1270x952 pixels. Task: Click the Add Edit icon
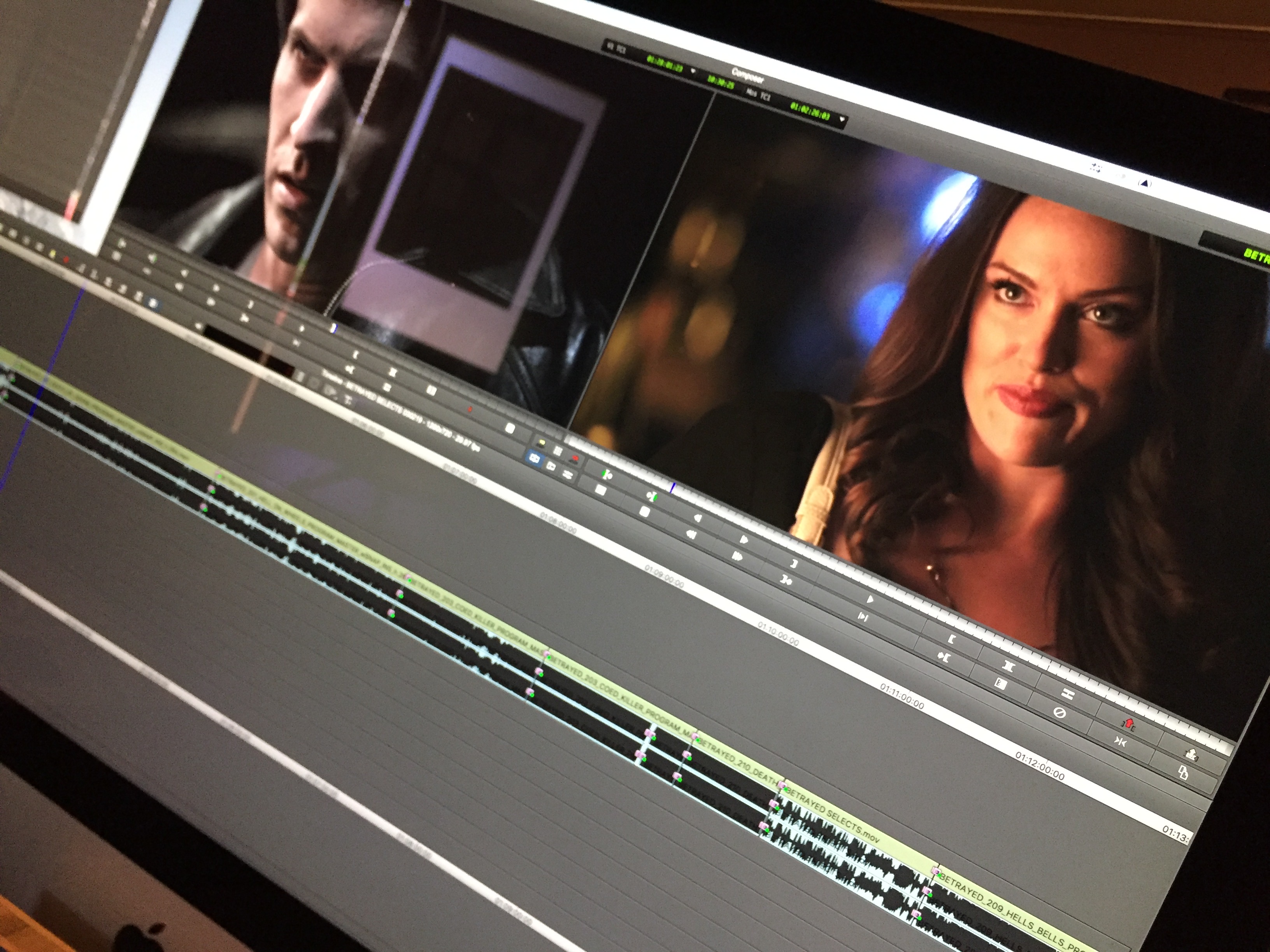[1067, 694]
